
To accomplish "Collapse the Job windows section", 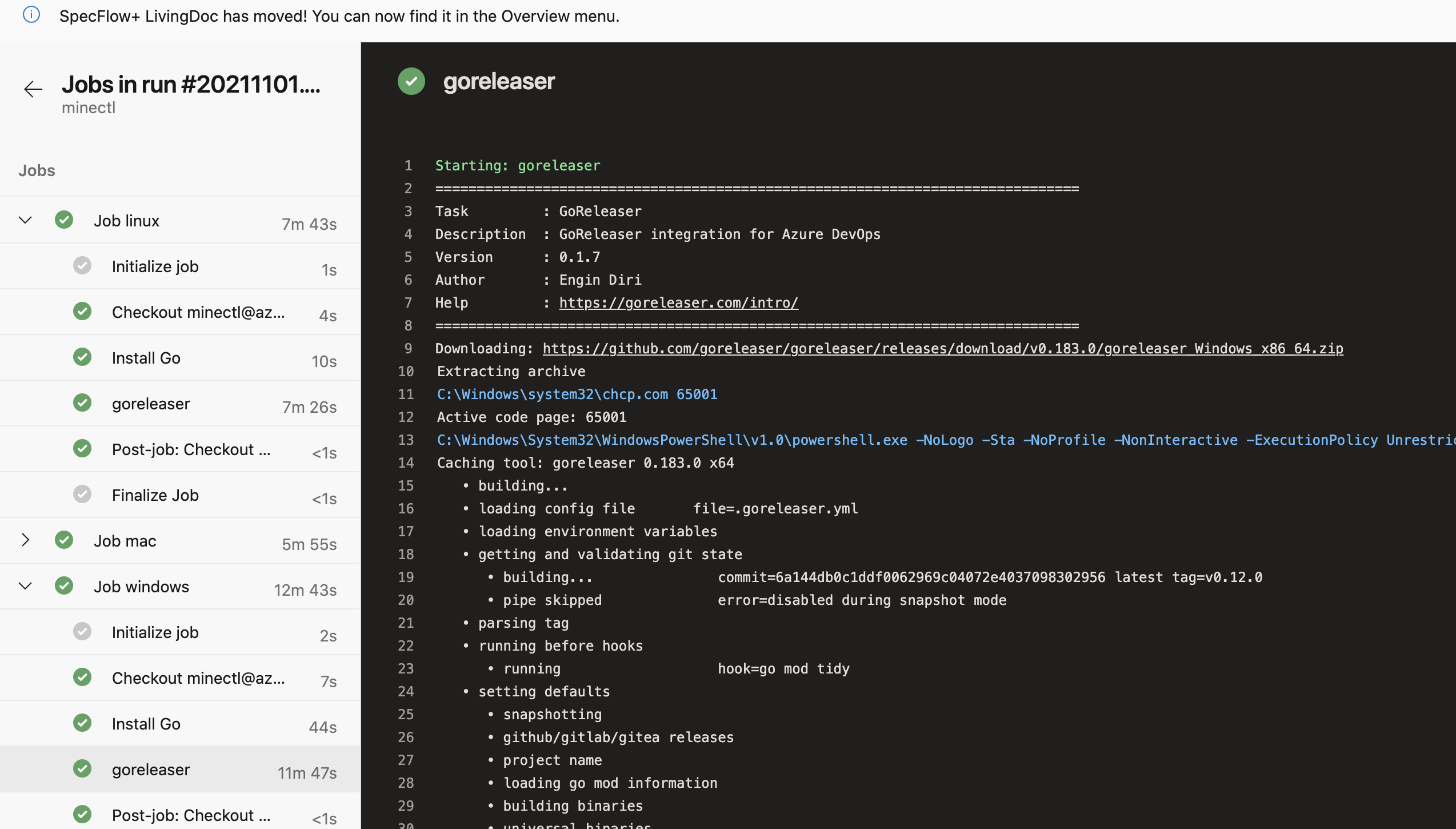I will click(24, 585).
